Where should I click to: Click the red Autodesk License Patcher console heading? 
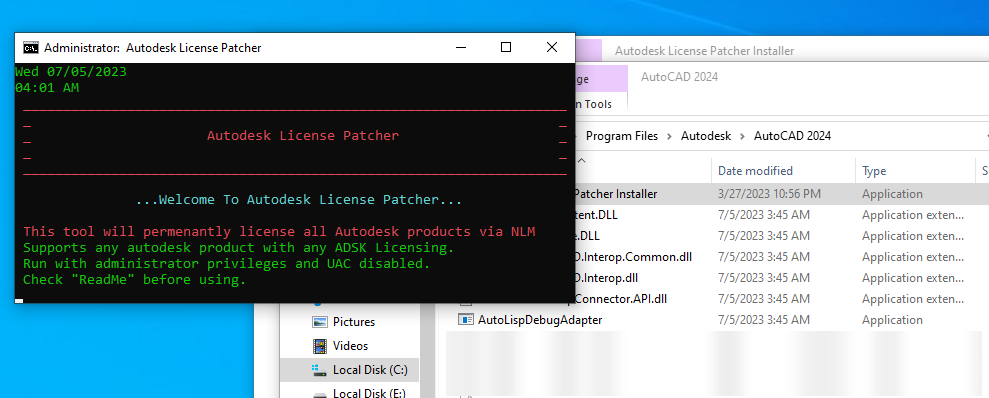(x=303, y=136)
